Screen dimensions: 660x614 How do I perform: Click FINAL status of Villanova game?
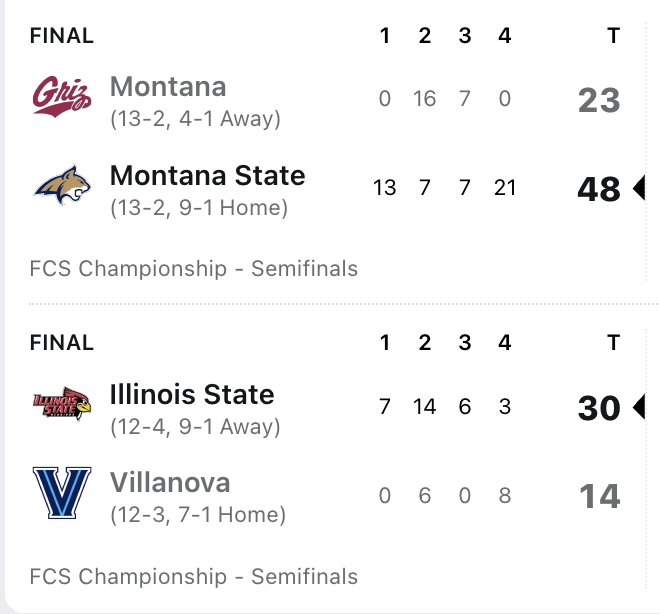click(x=62, y=343)
